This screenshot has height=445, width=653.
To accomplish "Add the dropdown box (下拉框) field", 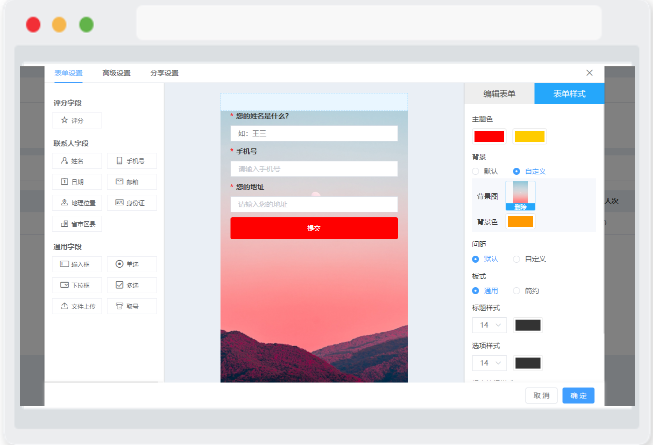I will [77, 285].
